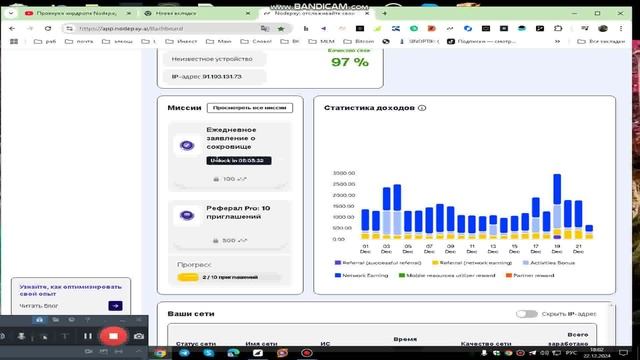Open the Все закладки folder

tap(601, 41)
